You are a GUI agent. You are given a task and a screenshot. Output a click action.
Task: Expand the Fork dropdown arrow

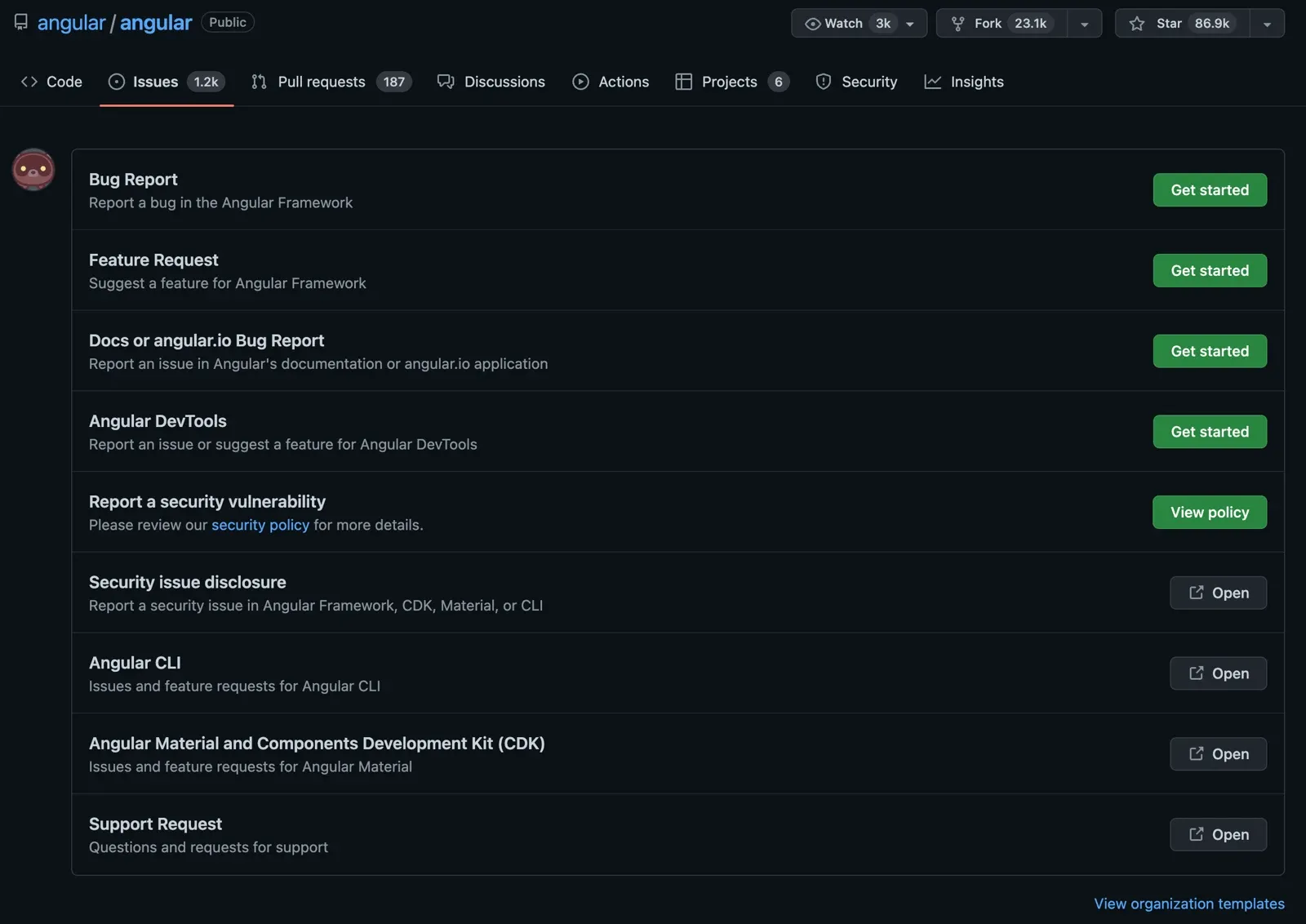pyautogui.click(x=1085, y=24)
